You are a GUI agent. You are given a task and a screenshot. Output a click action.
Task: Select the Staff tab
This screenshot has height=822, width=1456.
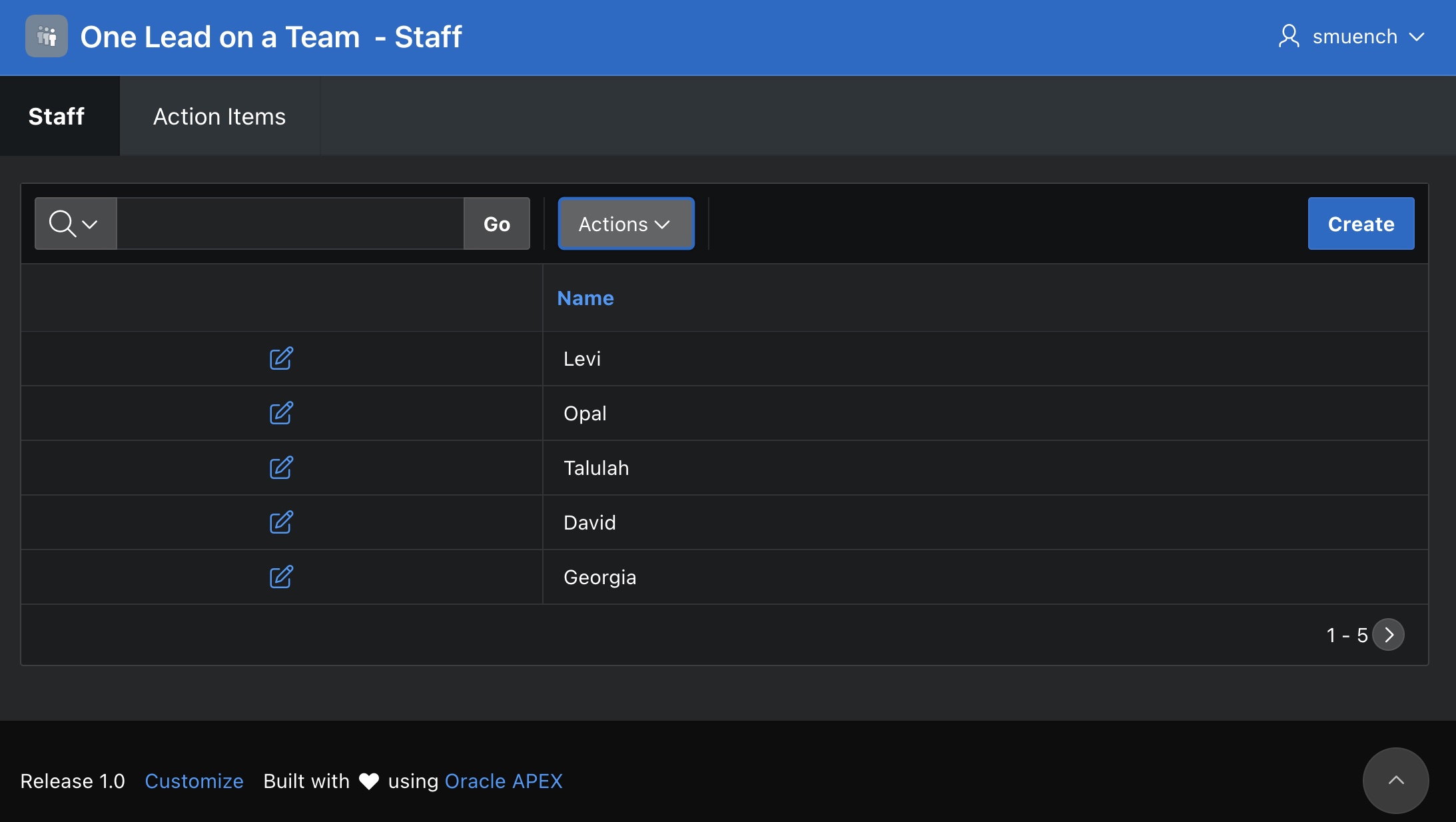[57, 117]
